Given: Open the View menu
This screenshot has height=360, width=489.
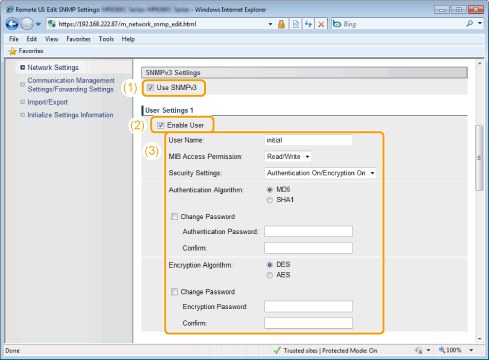Looking at the screenshot, I should pyautogui.click(x=51, y=39).
